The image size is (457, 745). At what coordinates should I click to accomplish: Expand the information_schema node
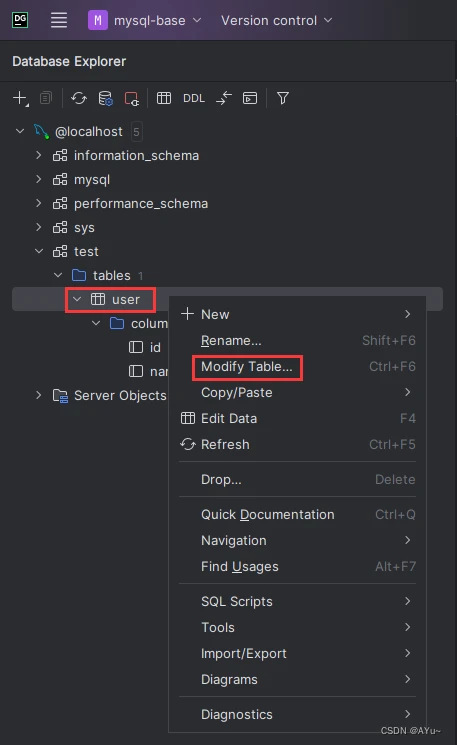pyautogui.click(x=38, y=155)
